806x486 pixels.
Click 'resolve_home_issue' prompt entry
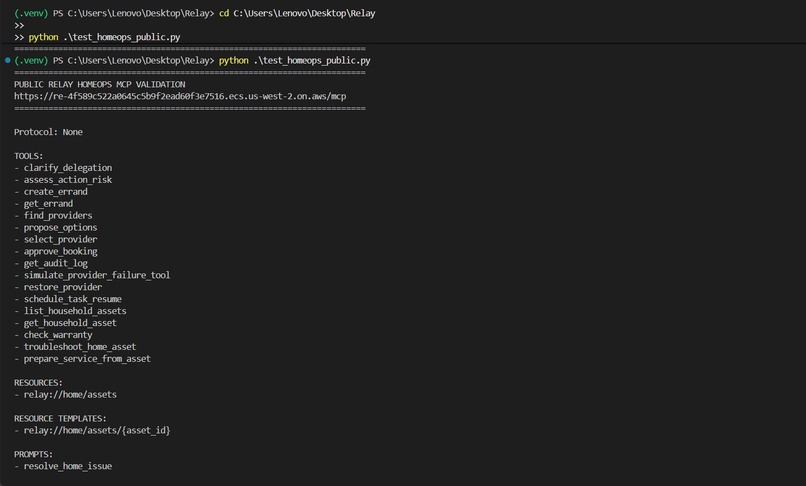pyautogui.click(x=68, y=466)
